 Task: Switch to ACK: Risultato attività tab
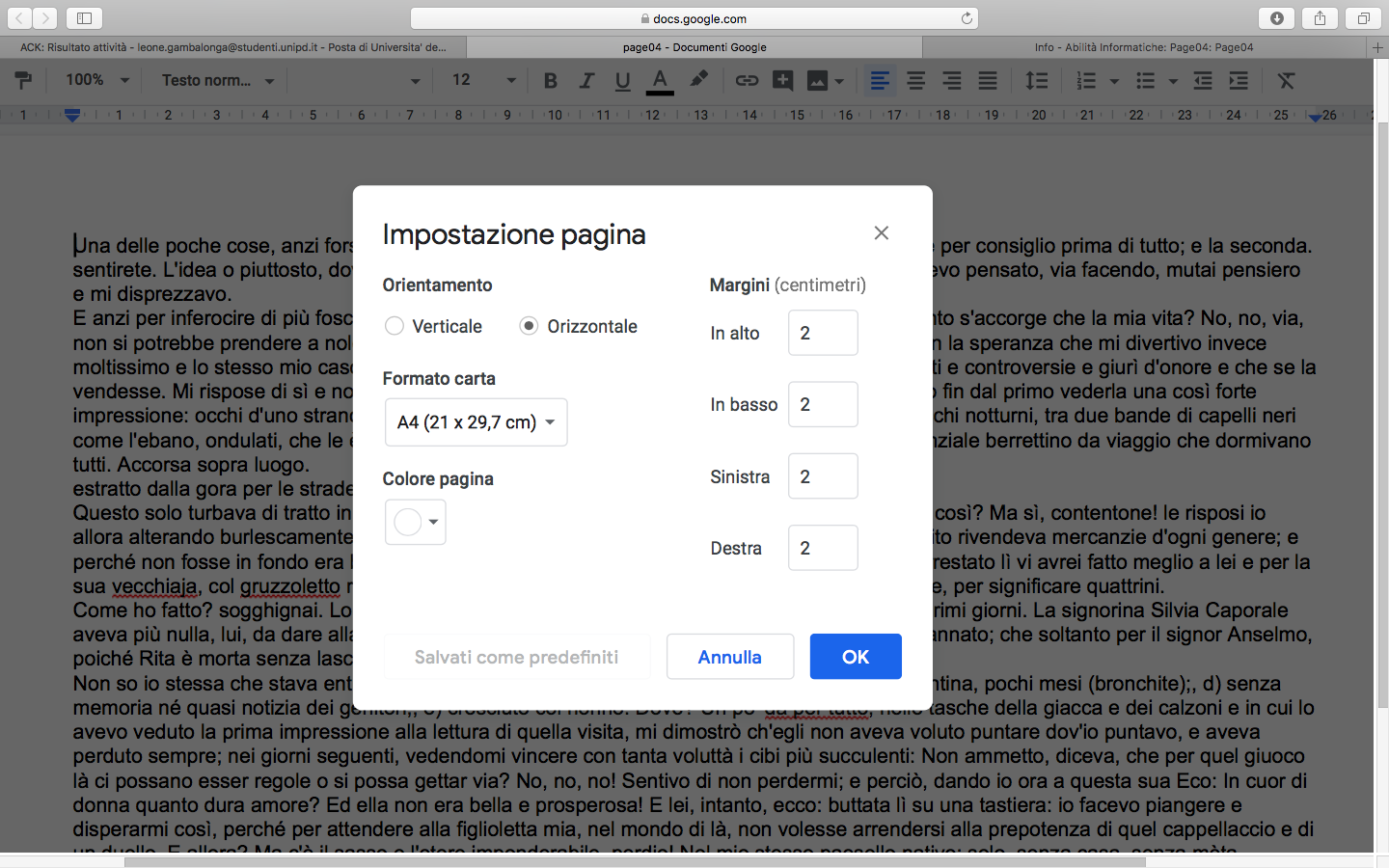pos(232,46)
